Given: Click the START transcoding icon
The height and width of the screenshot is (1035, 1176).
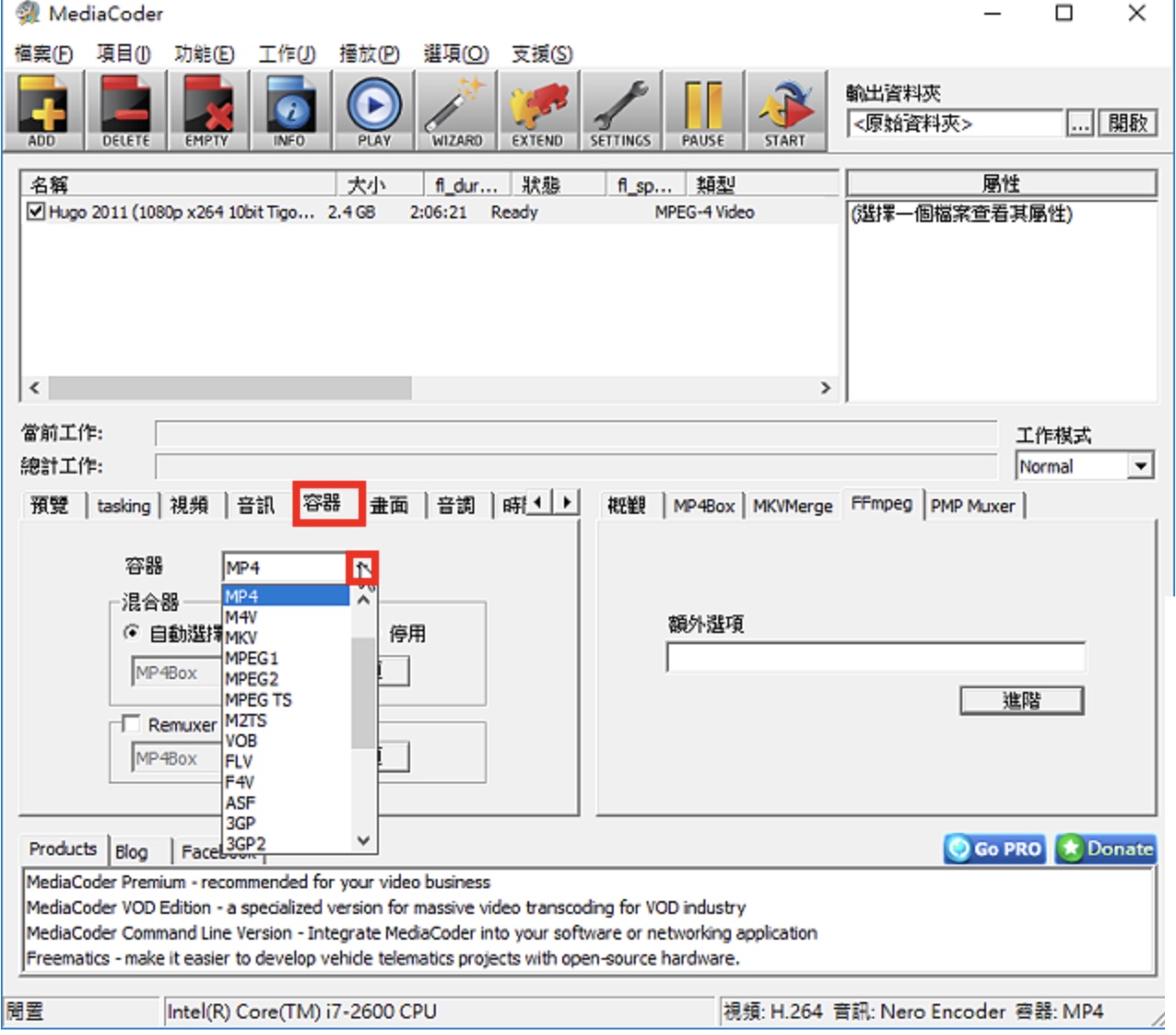Looking at the screenshot, I should (x=785, y=111).
